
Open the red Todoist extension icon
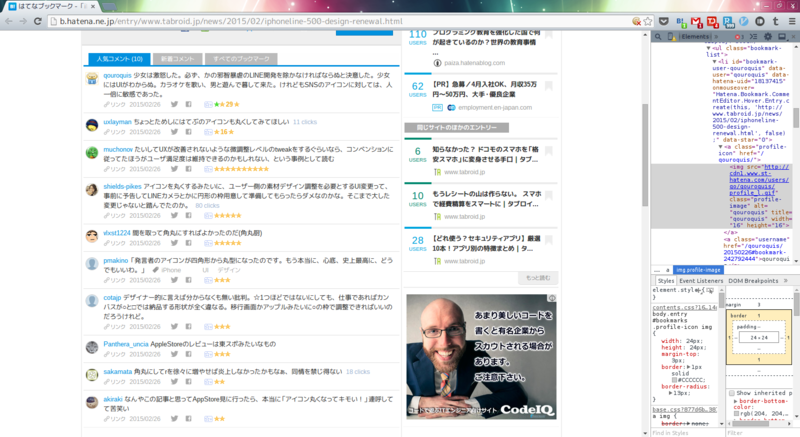pos(713,21)
